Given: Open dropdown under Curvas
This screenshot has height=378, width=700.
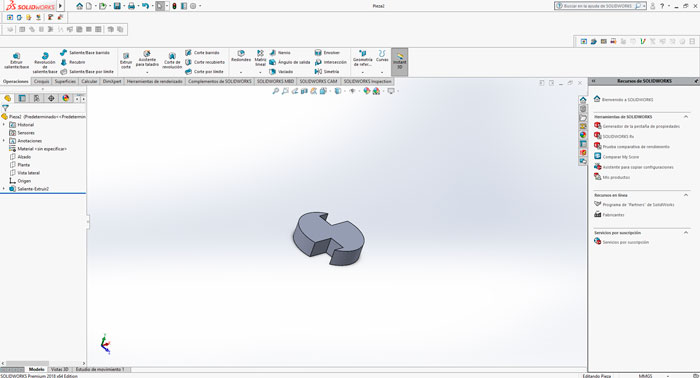Looking at the screenshot, I should tap(382, 72).
